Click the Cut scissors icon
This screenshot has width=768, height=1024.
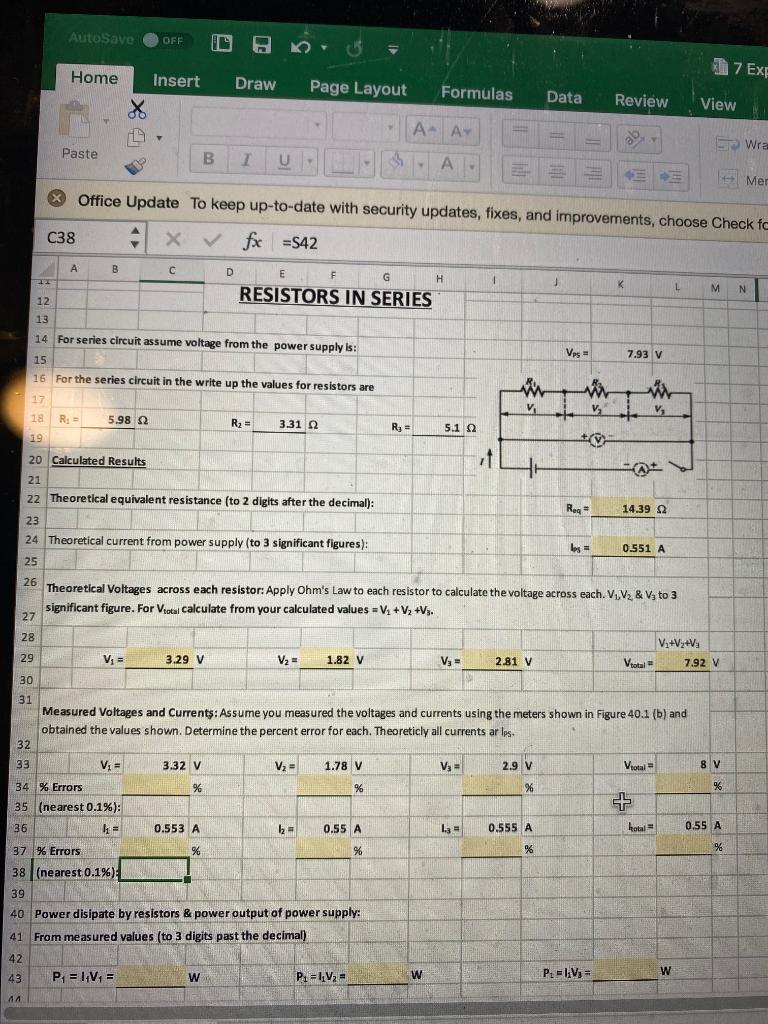pyautogui.click(x=136, y=110)
